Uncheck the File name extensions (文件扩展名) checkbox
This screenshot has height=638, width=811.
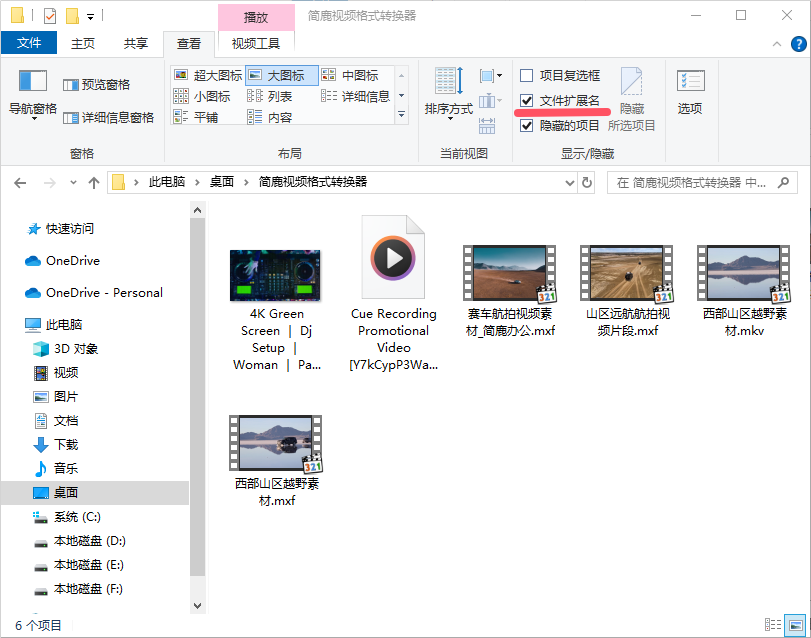click(x=527, y=100)
